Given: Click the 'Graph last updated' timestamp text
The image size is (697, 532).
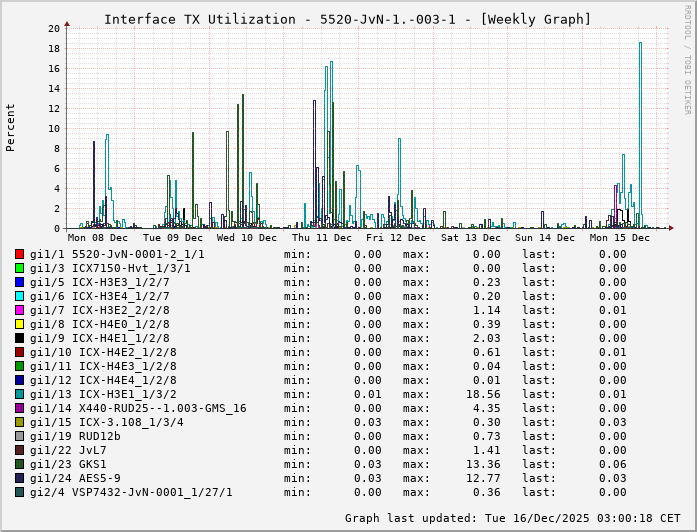Looking at the screenshot, I should coord(512,518).
